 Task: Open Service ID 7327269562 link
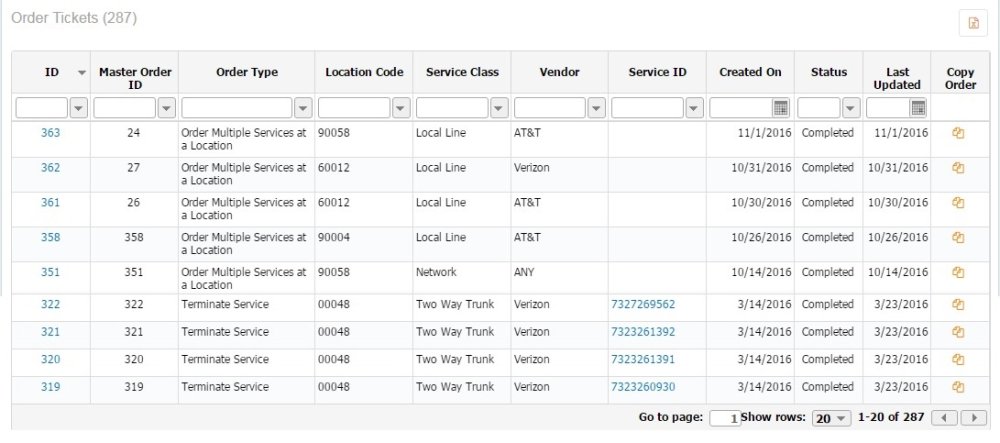click(642, 305)
